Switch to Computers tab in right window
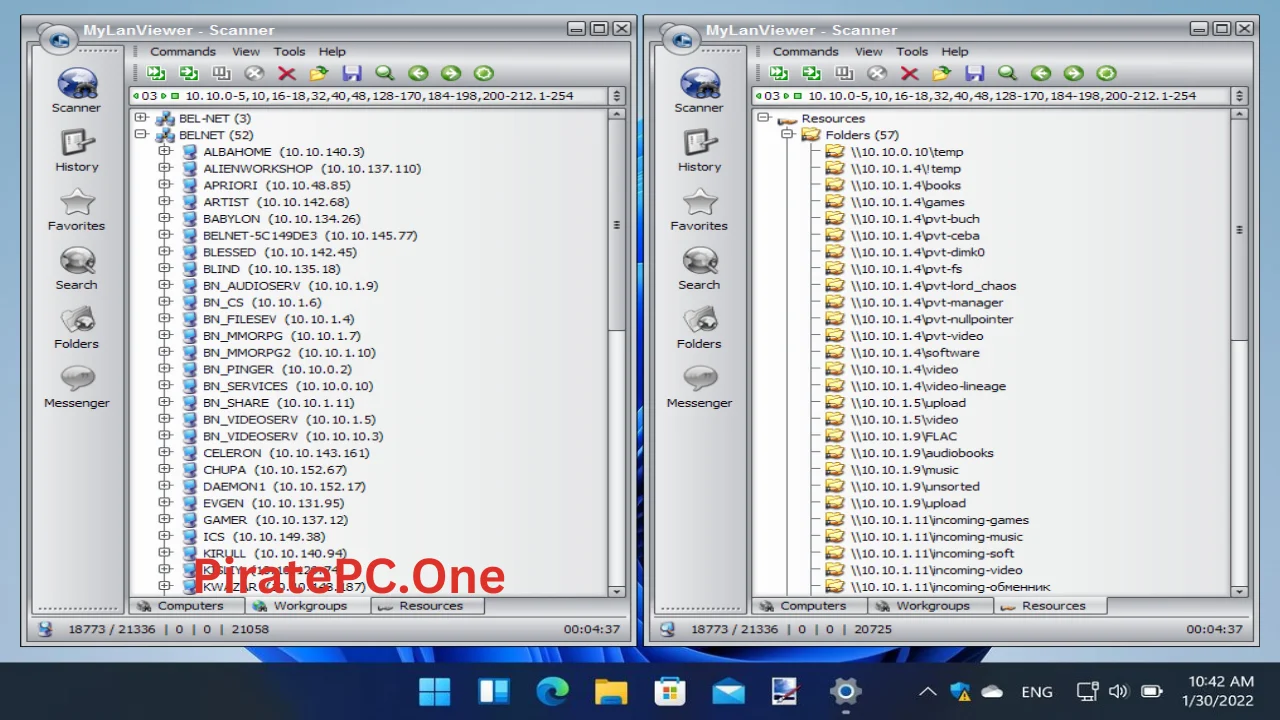The image size is (1280, 720). [x=811, y=606]
